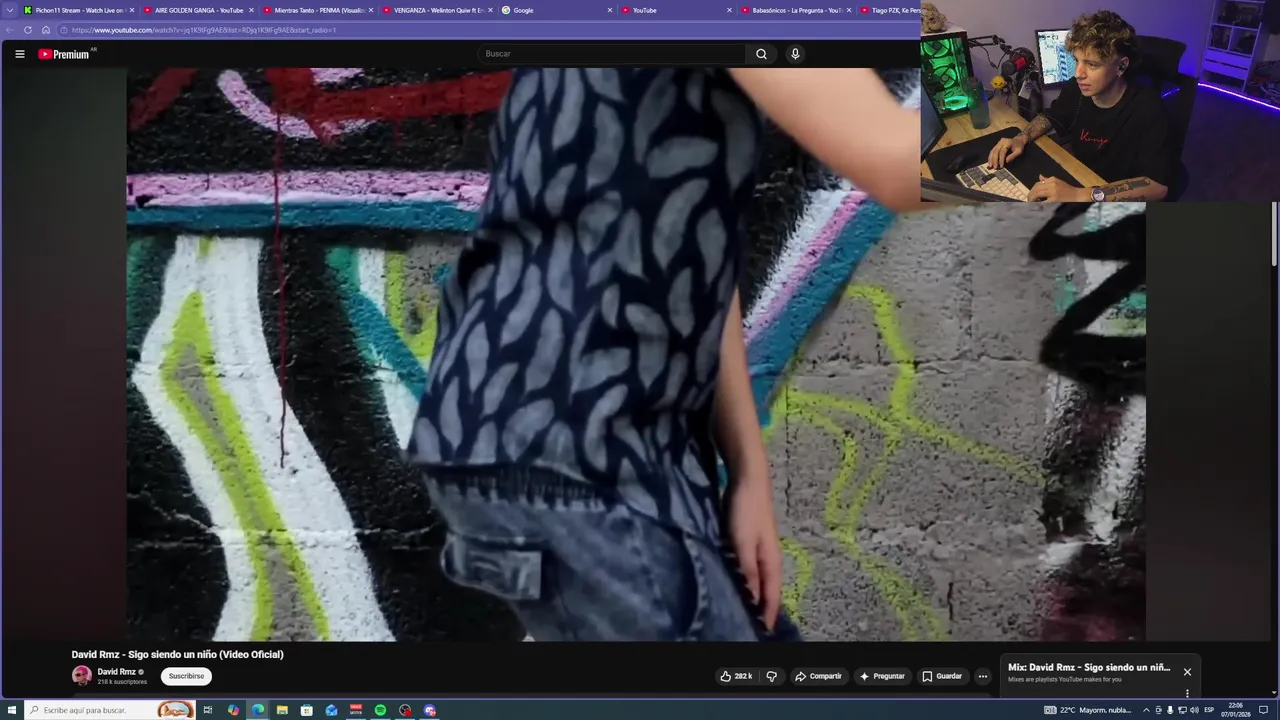Open the YouTube hamburger guide menu
Screen dimensions: 1280x720
coord(20,54)
